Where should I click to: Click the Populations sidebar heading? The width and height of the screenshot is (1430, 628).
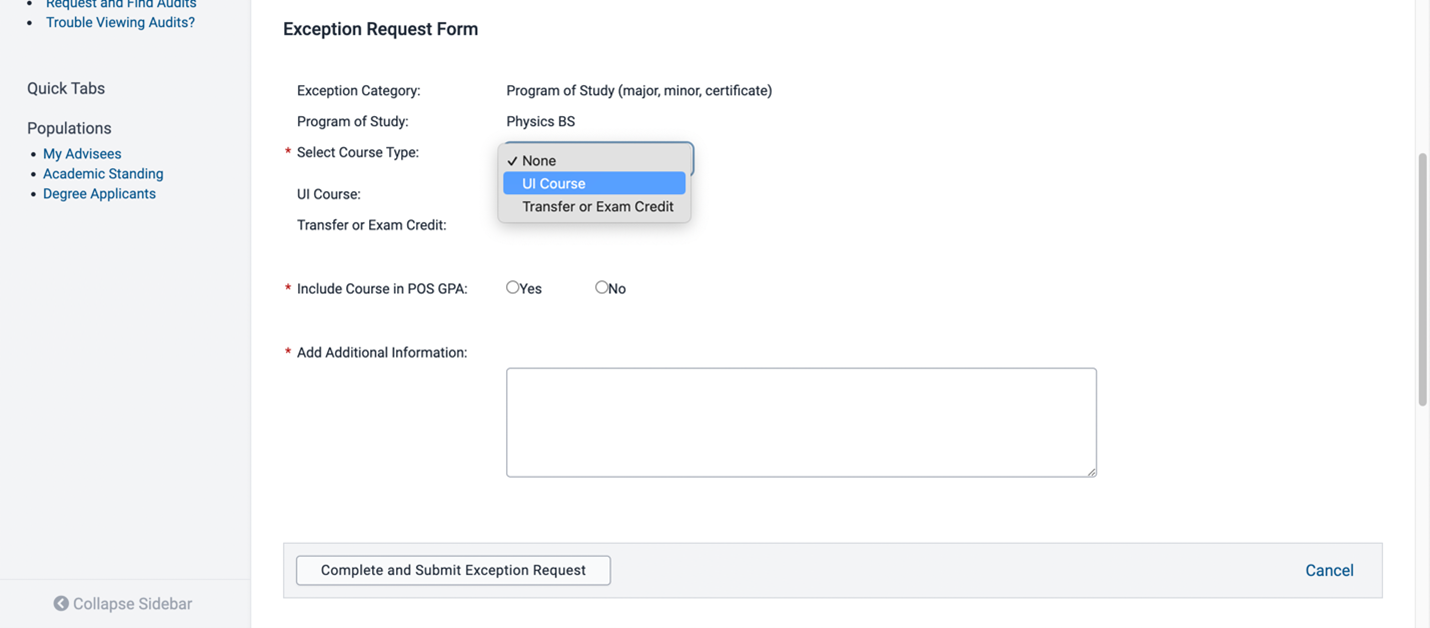[69, 128]
